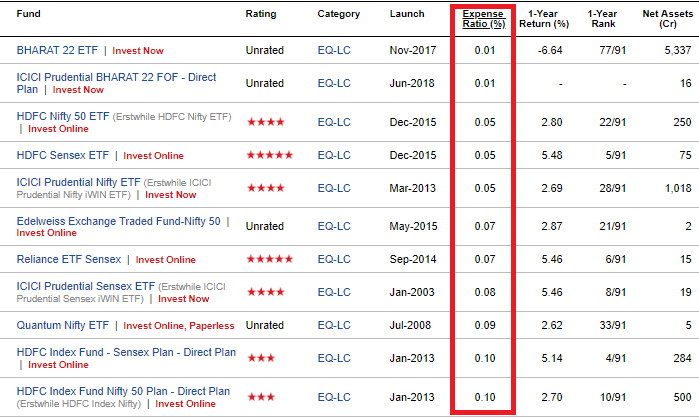Image resolution: width=699 pixels, height=417 pixels.
Task: Click the 1-Year Rank column header
Action: click(603, 19)
